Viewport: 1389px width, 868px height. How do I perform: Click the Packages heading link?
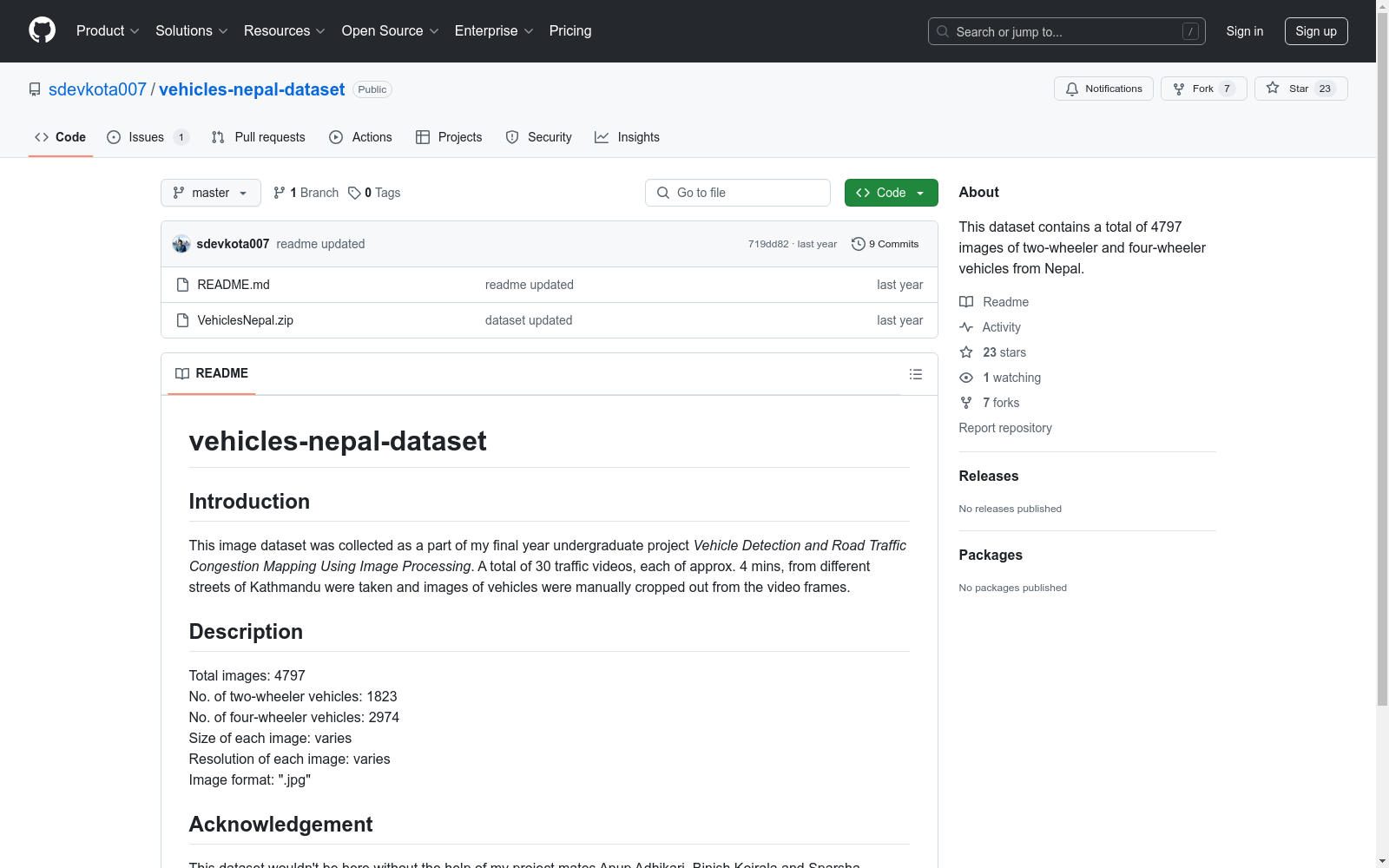pyautogui.click(x=991, y=555)
